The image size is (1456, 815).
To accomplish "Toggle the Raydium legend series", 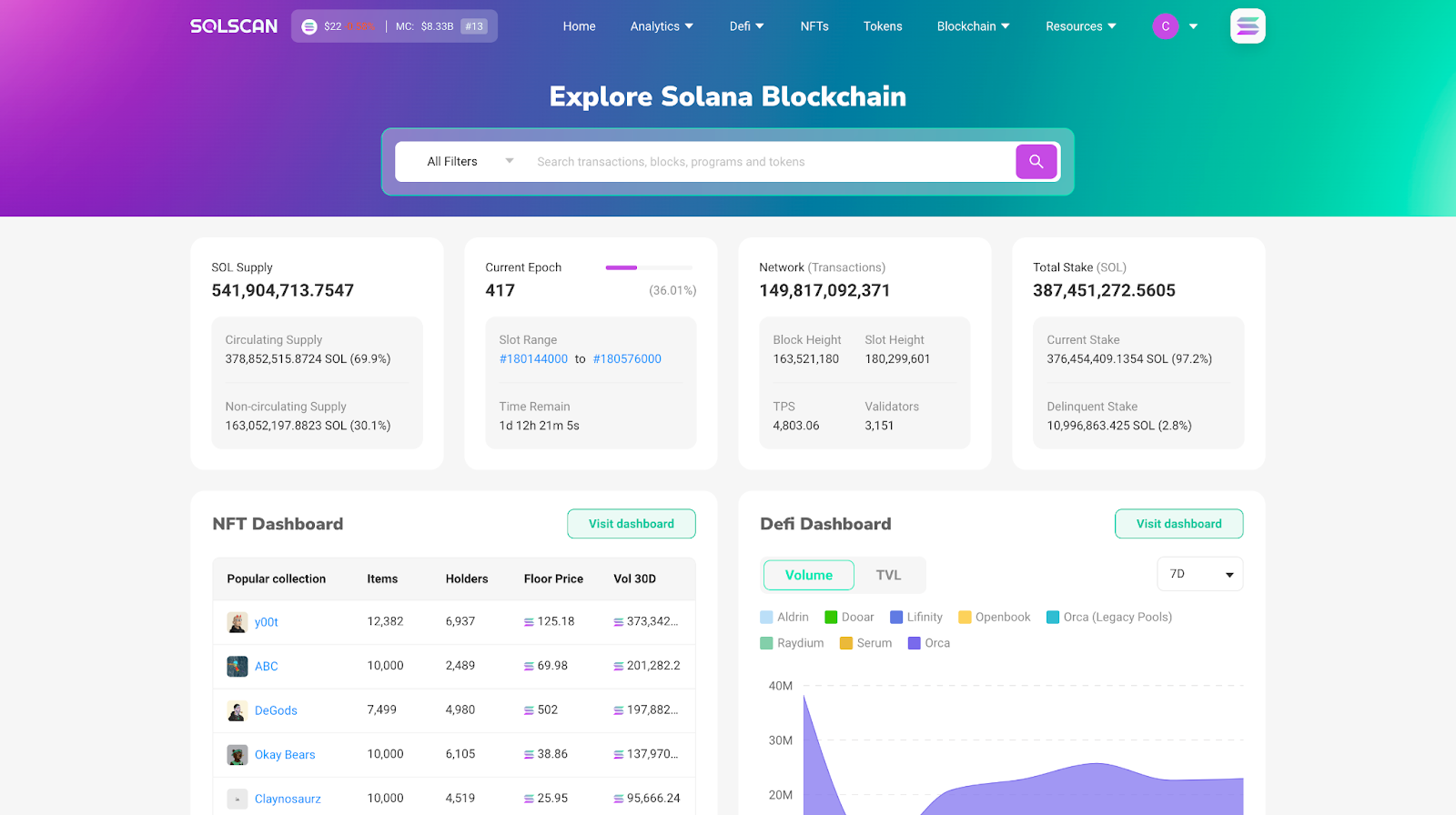I will tap(792, 643).
